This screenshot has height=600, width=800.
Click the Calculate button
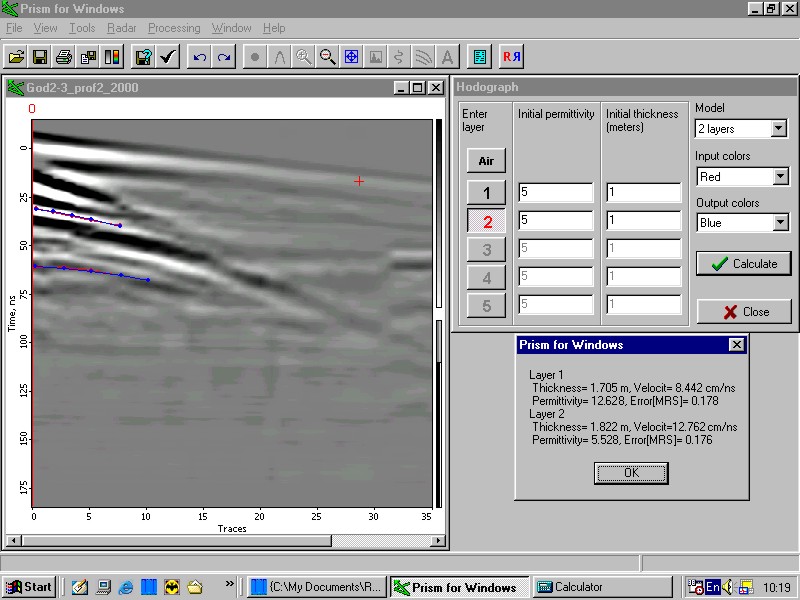[744, 264]
